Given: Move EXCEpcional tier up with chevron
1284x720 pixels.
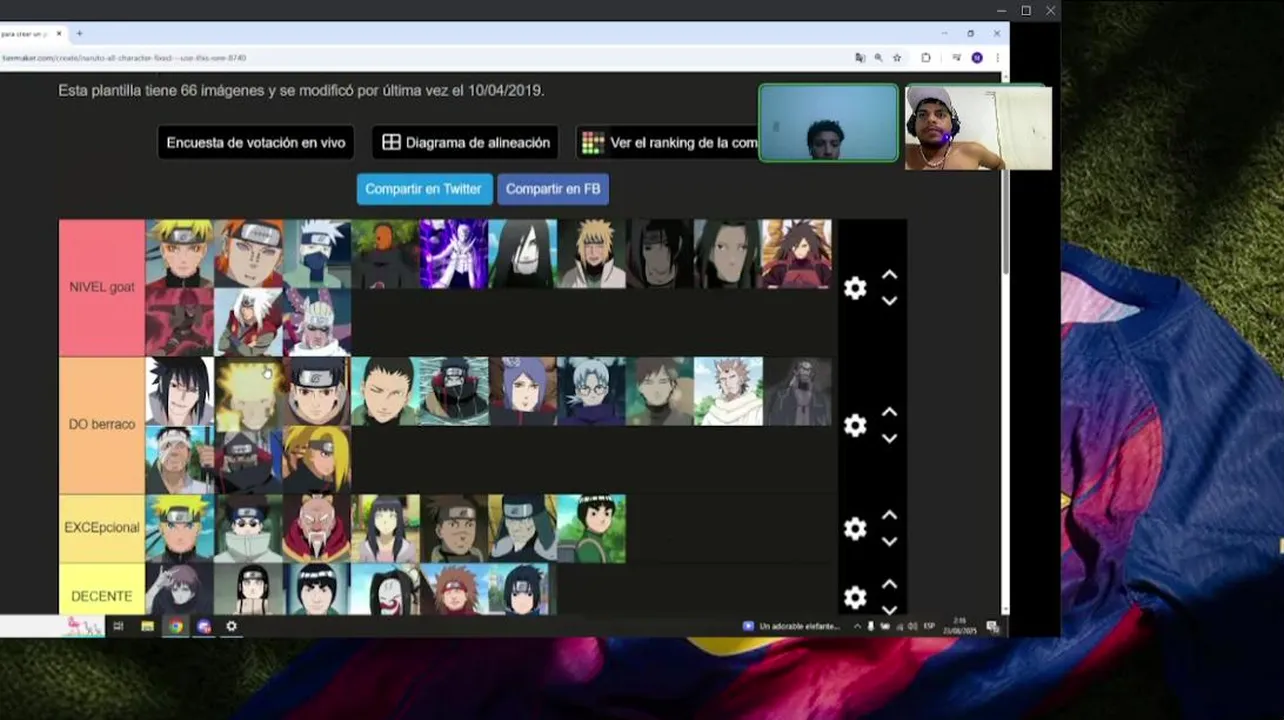Looking at the screenshot, I should point(889,514).
